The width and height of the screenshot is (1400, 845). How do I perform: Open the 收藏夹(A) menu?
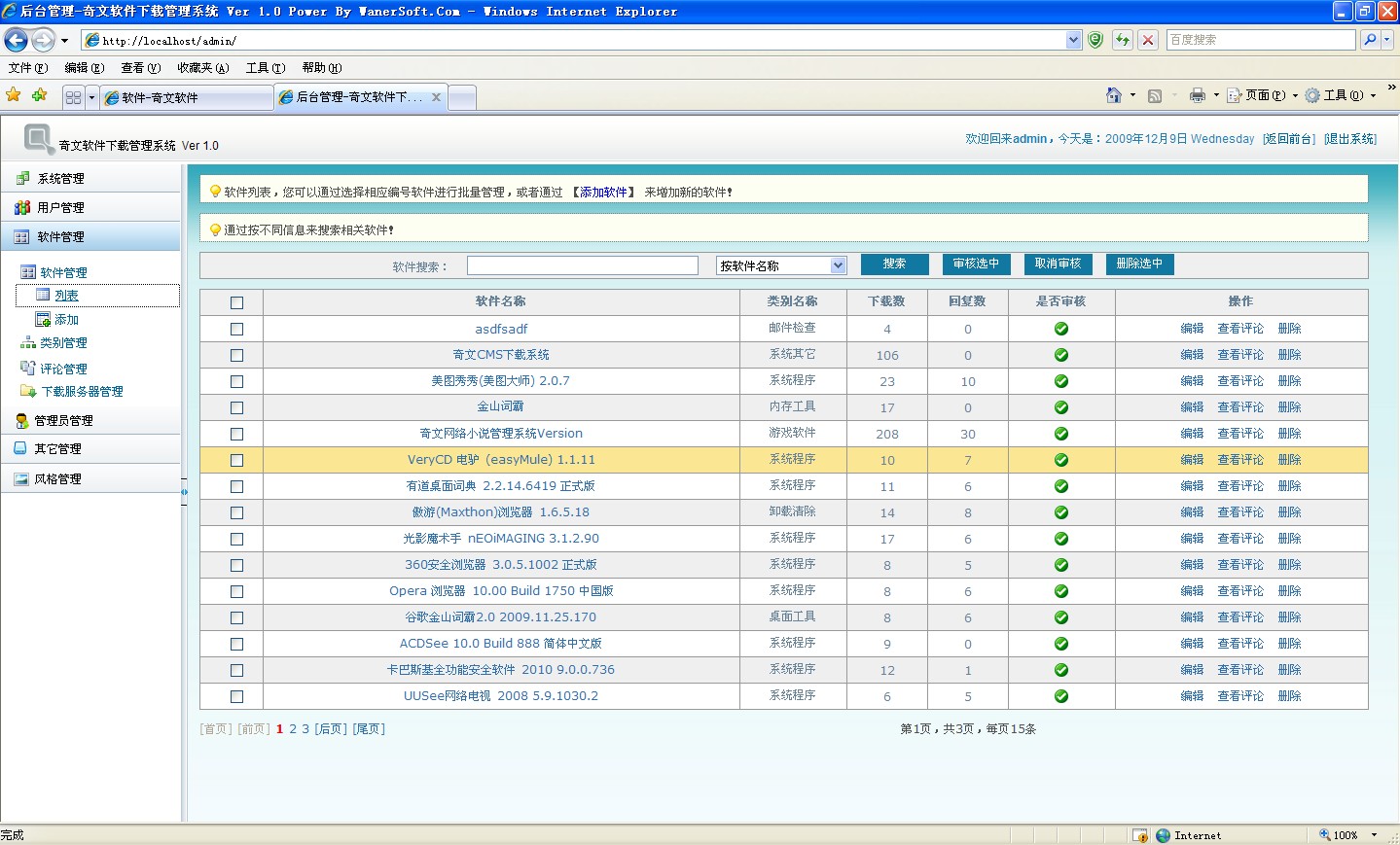(x=202, y=68)
